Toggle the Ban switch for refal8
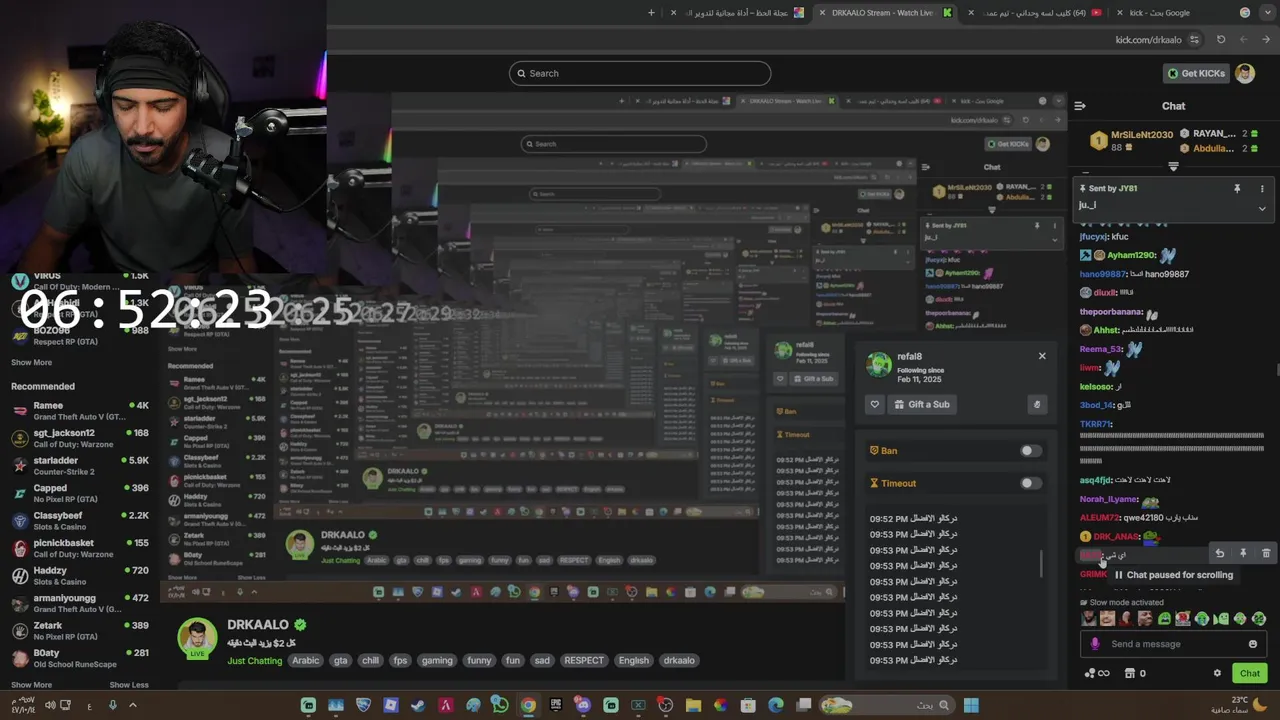Screen dimensions: 1280x720 point(1030,451)
